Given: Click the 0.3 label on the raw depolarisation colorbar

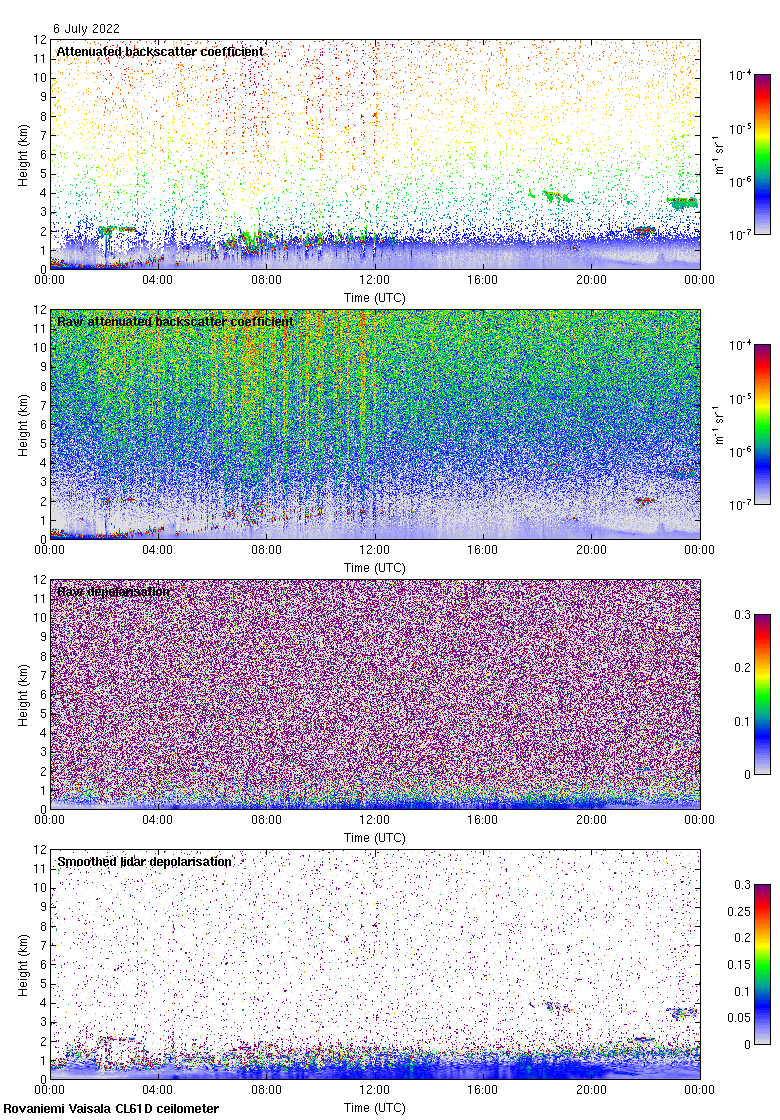Looking at the screenshot, I should 742,615.
